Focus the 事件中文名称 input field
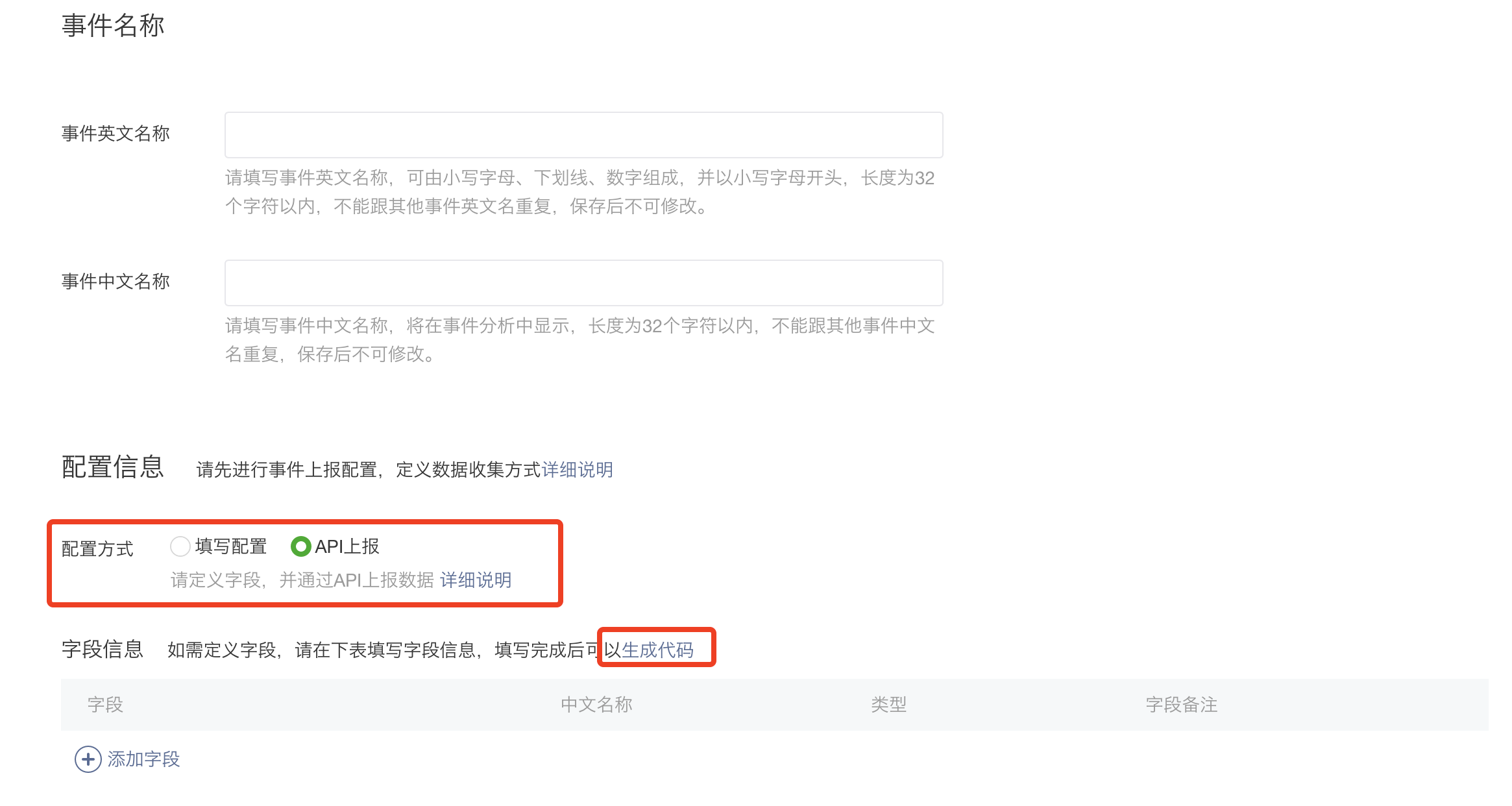 pos(583,283)
